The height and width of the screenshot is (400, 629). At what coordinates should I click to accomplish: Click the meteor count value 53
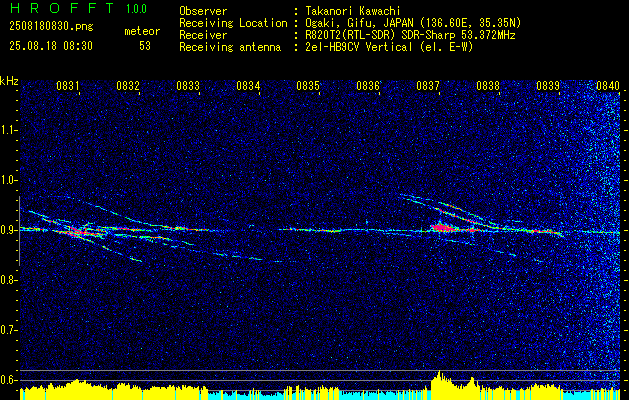pyautogui.click(x=145, y=46)
